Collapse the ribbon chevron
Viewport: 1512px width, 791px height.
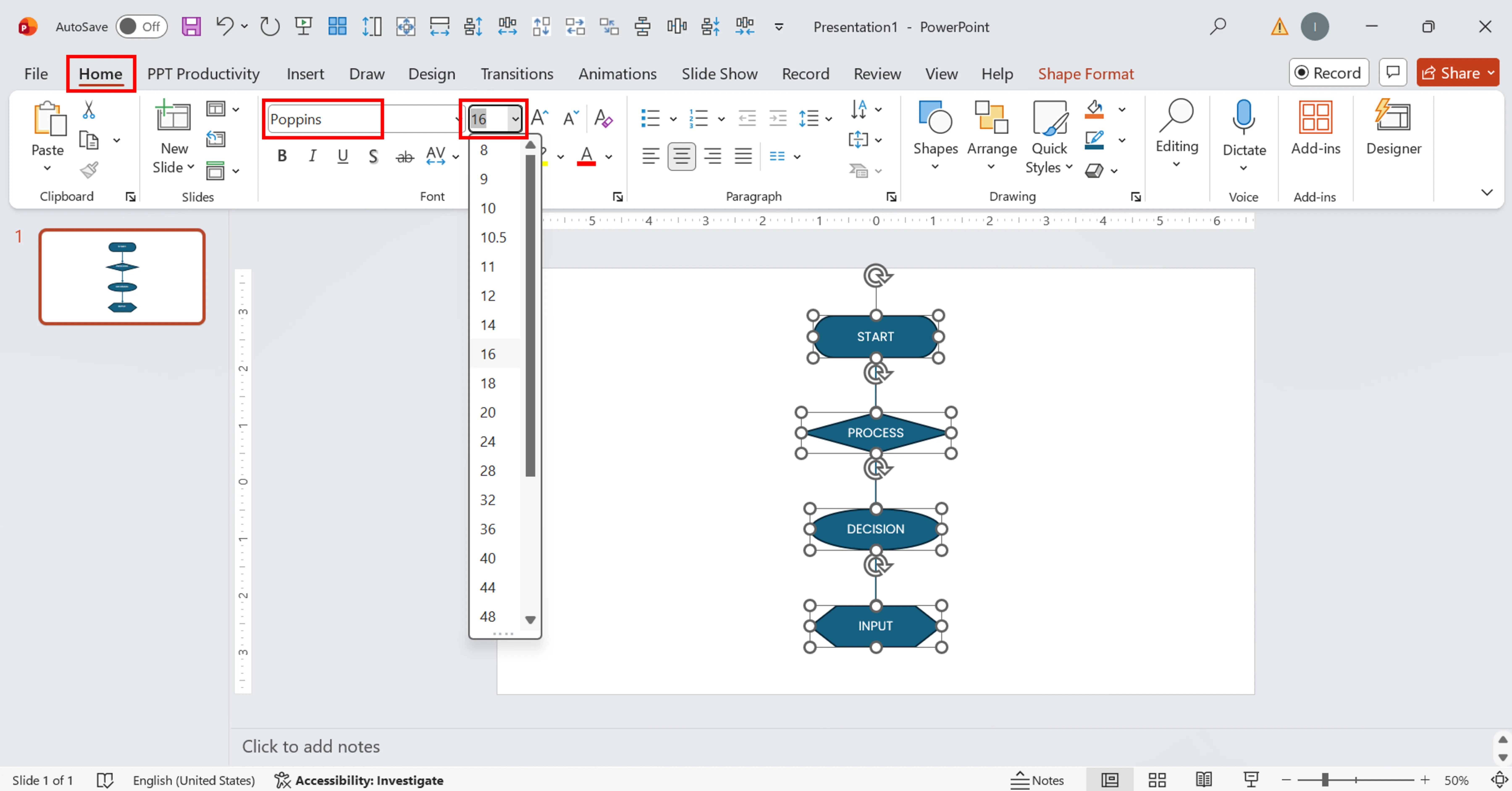click(1487, 193)
